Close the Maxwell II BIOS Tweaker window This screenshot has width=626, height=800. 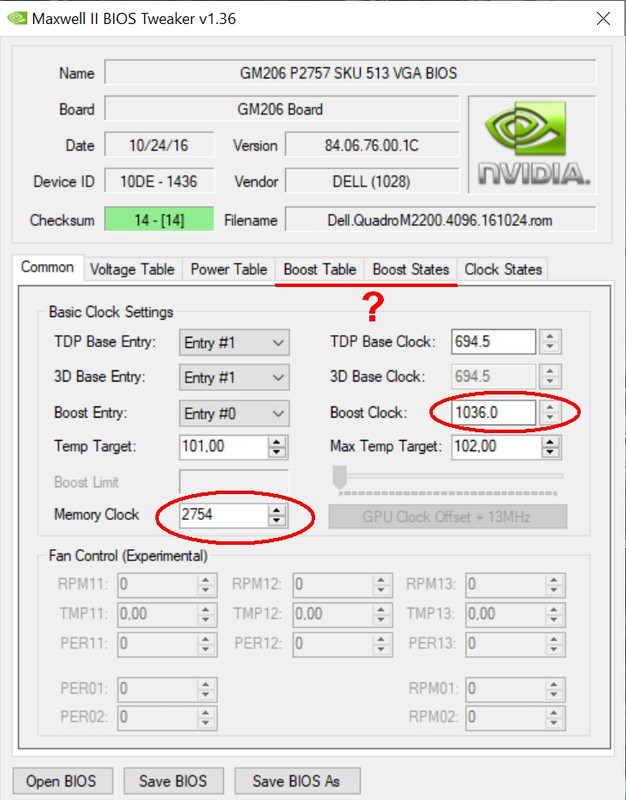[603, 19]
